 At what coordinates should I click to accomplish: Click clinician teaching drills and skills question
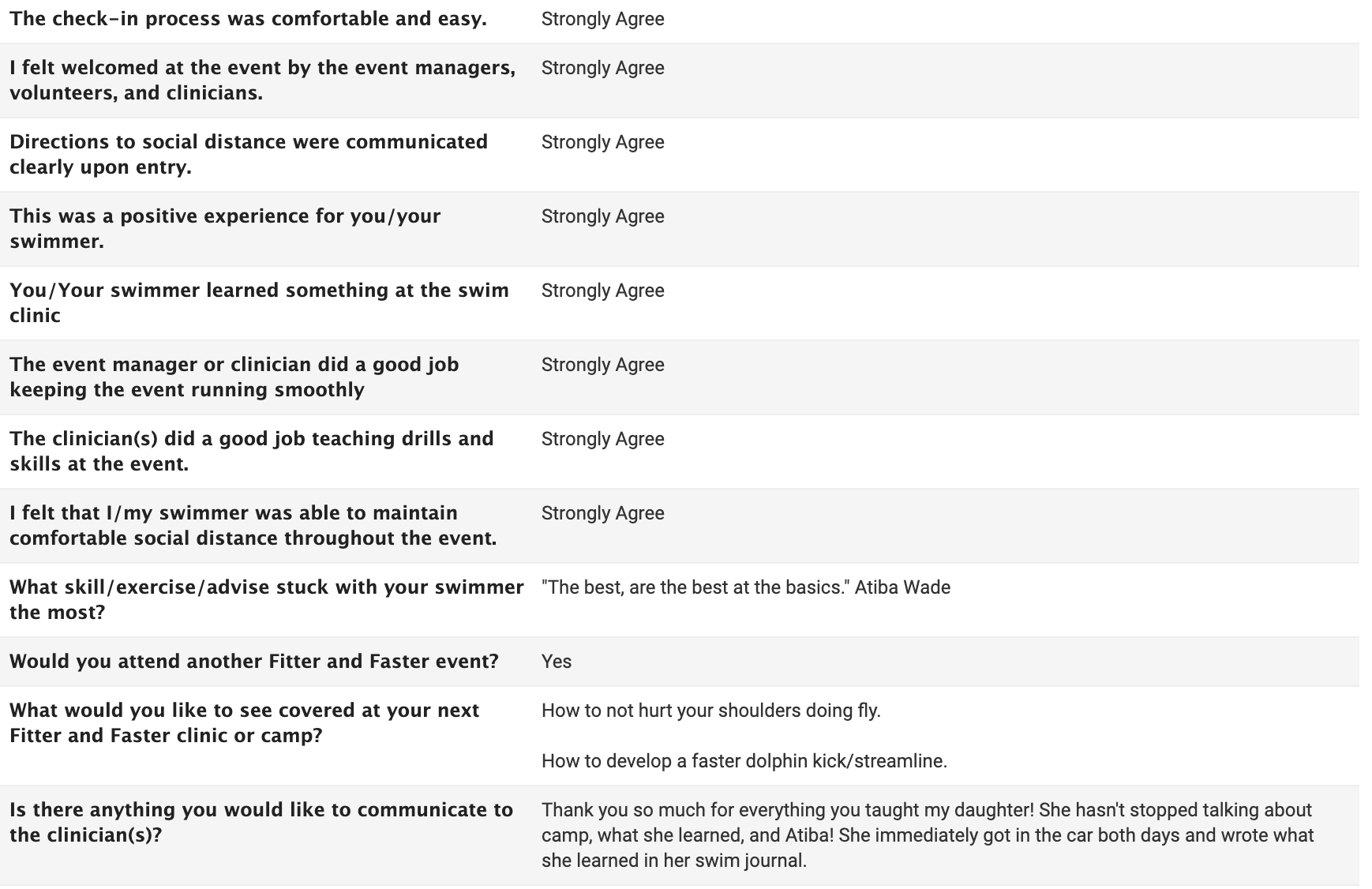(x=251, y=452)
